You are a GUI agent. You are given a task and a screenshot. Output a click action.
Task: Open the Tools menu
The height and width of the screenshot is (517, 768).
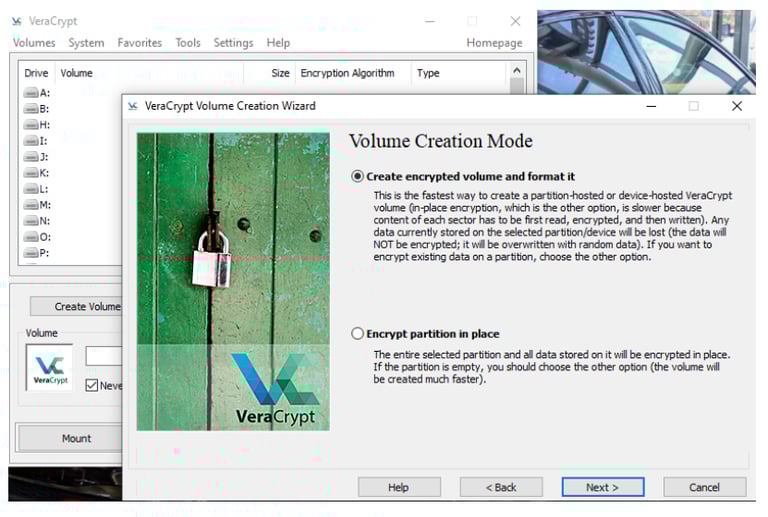click(x=188, y=43)
